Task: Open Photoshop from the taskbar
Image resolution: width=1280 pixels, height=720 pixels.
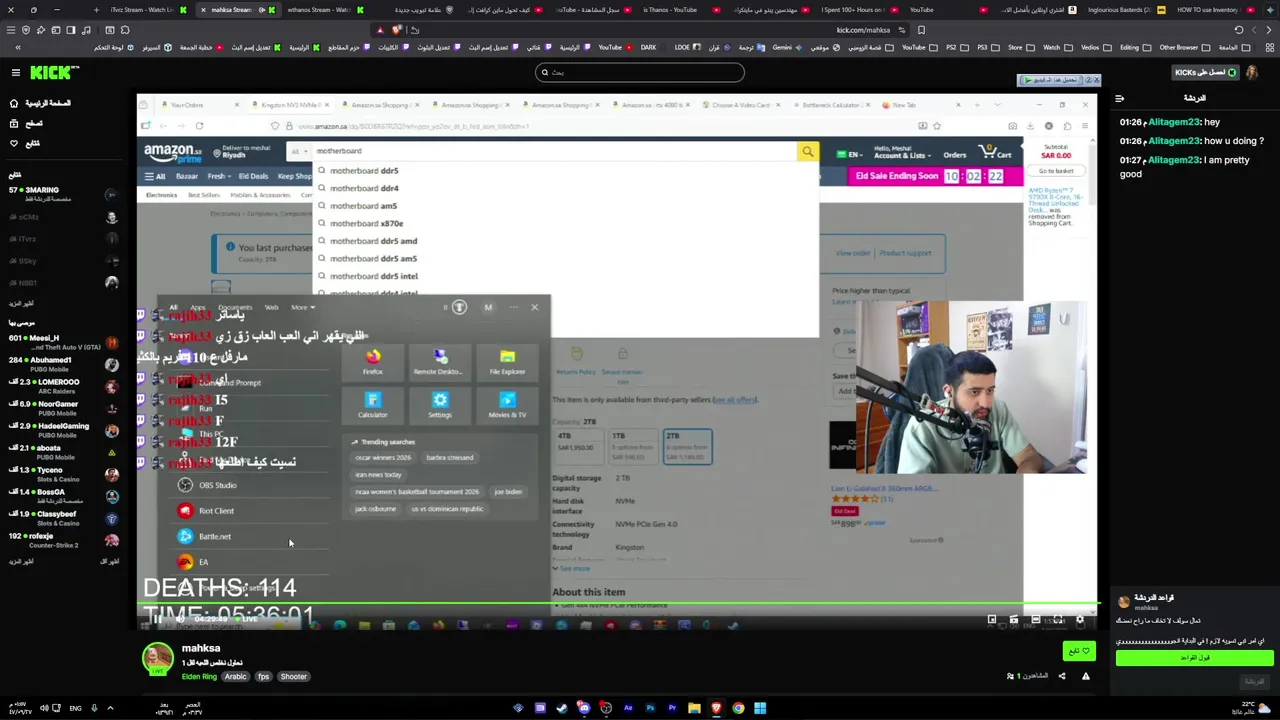Action: [650, 708]
